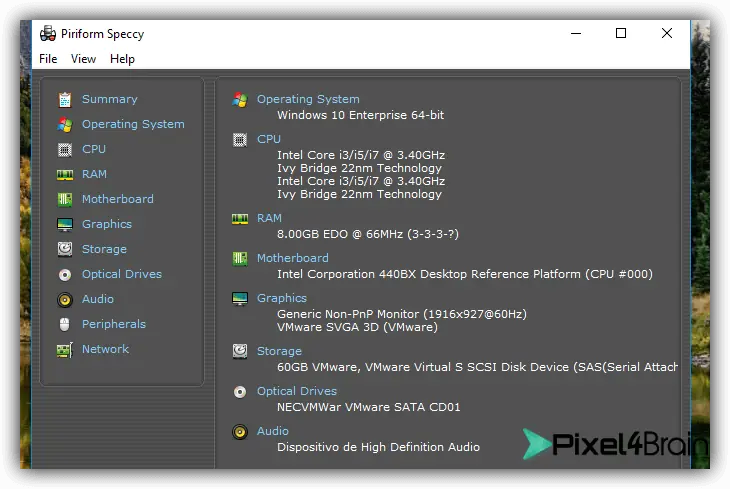This screenshot has height=489, width=730.
Task: Click the CPU chip icon in summary pane
Action: coord(240,140)
